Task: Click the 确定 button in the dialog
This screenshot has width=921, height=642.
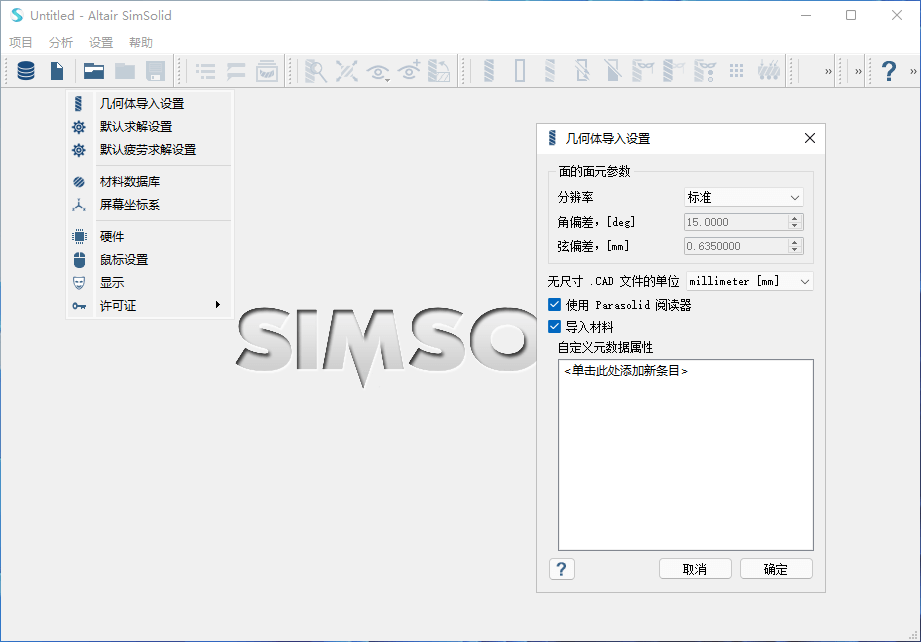Action: pos(776,569)
